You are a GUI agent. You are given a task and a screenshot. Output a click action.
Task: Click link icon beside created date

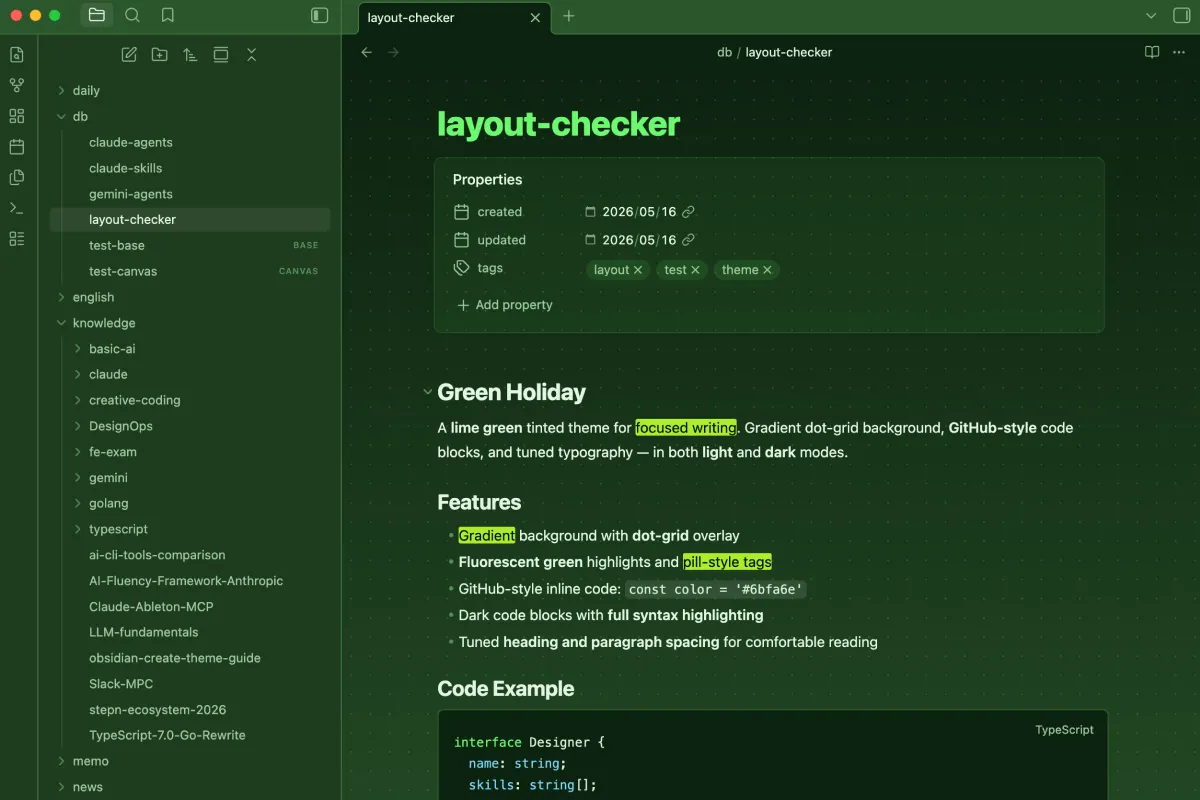(688, 212)
